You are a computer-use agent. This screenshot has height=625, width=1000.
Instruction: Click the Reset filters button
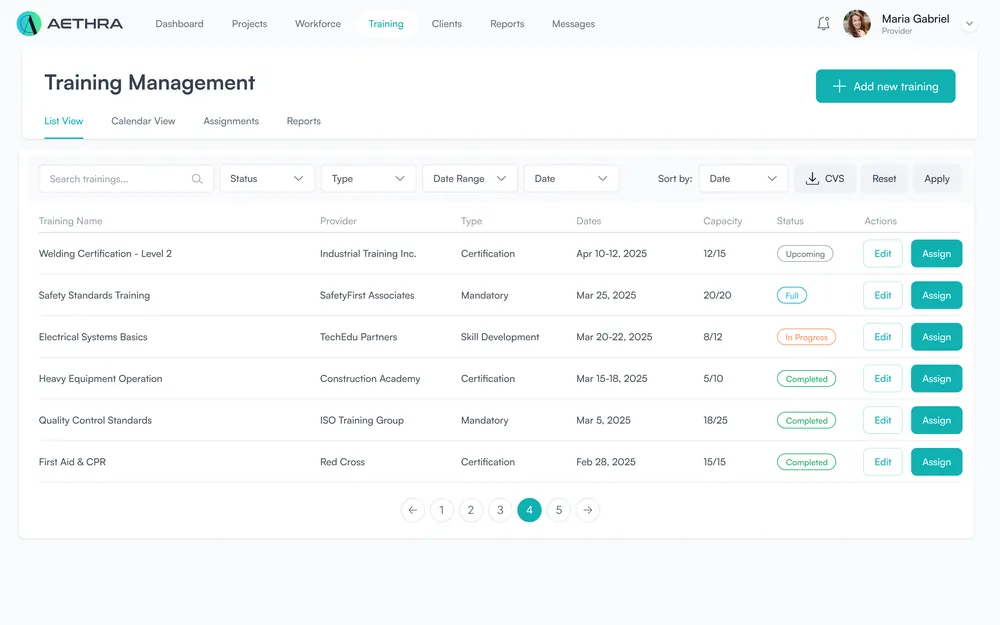click(x=884, y=179)
